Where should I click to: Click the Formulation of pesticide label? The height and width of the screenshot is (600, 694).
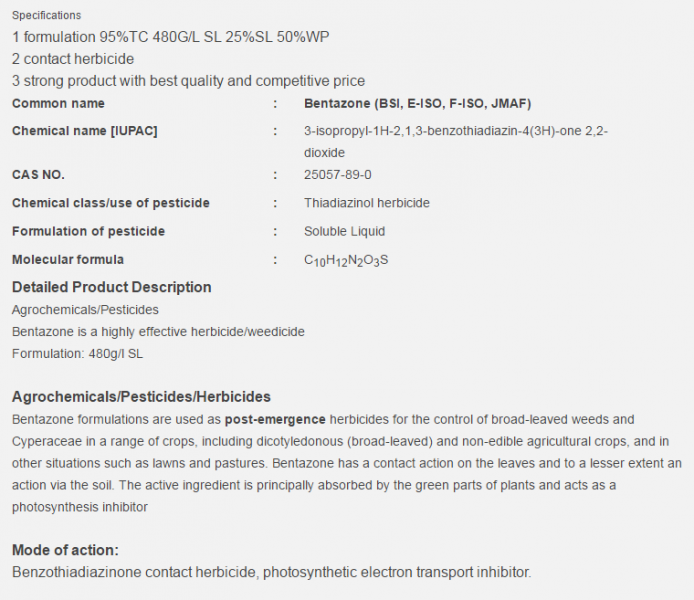tap(89, 231)
